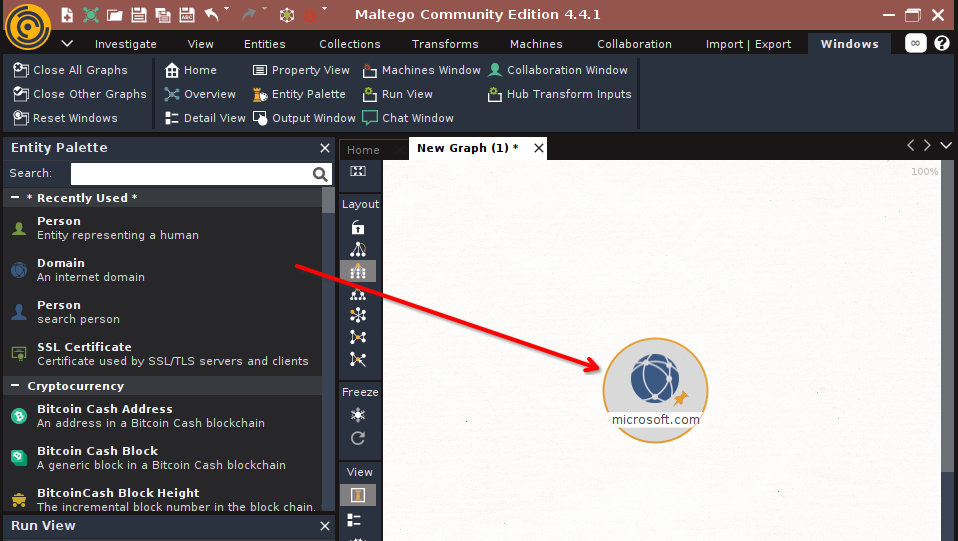Toggle the Freeze snowflake button
This screenshot has height=541, width=958.
click(358, 415)
